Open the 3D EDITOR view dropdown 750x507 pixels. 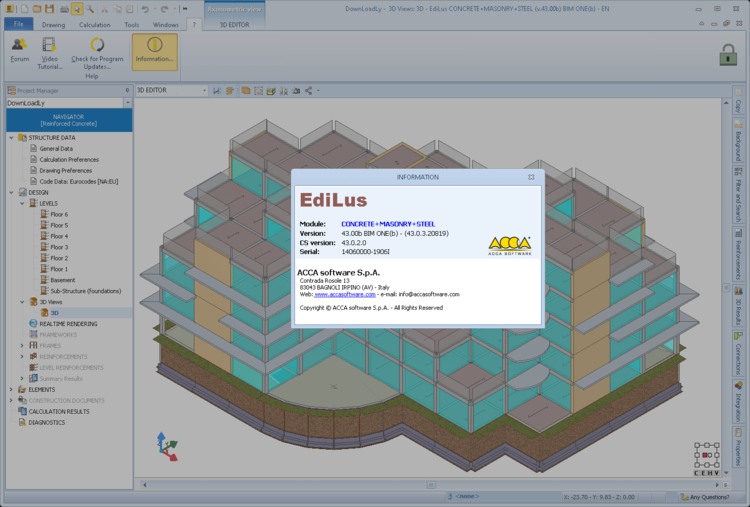(204, 90)
